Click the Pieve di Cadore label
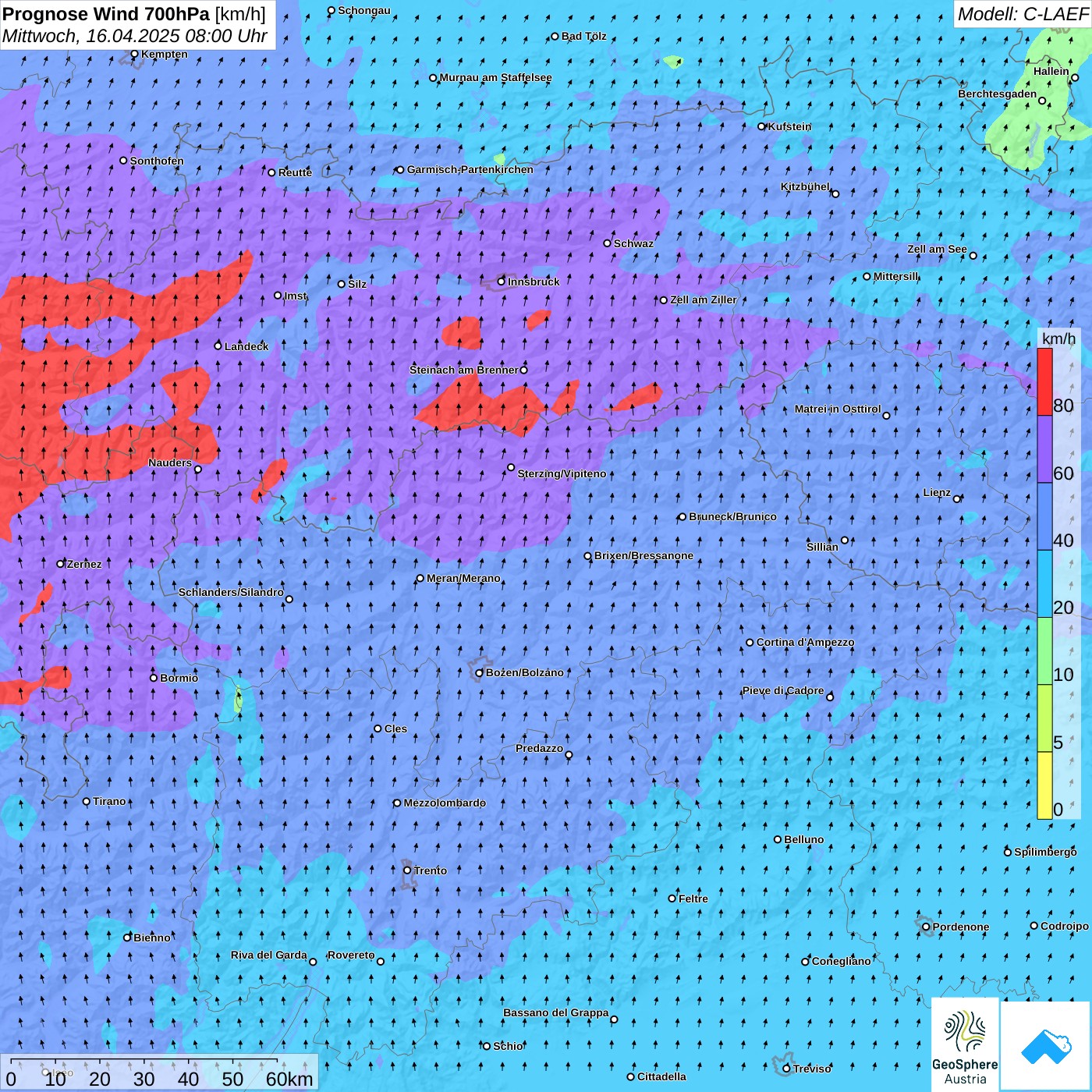The height and width of the screenshot is (1092, 1092). tap(783, 690)
